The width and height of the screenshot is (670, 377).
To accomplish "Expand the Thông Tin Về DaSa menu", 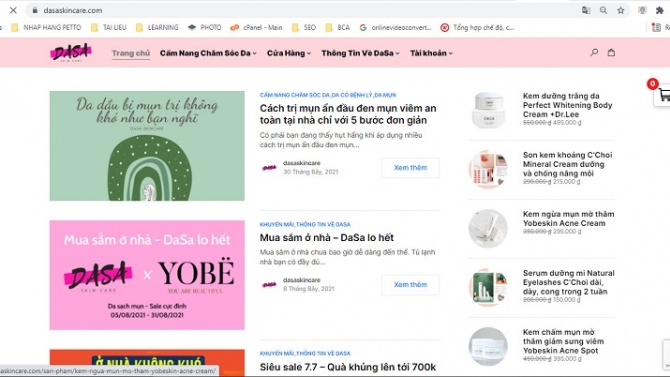I will click(x=360, y=53).
